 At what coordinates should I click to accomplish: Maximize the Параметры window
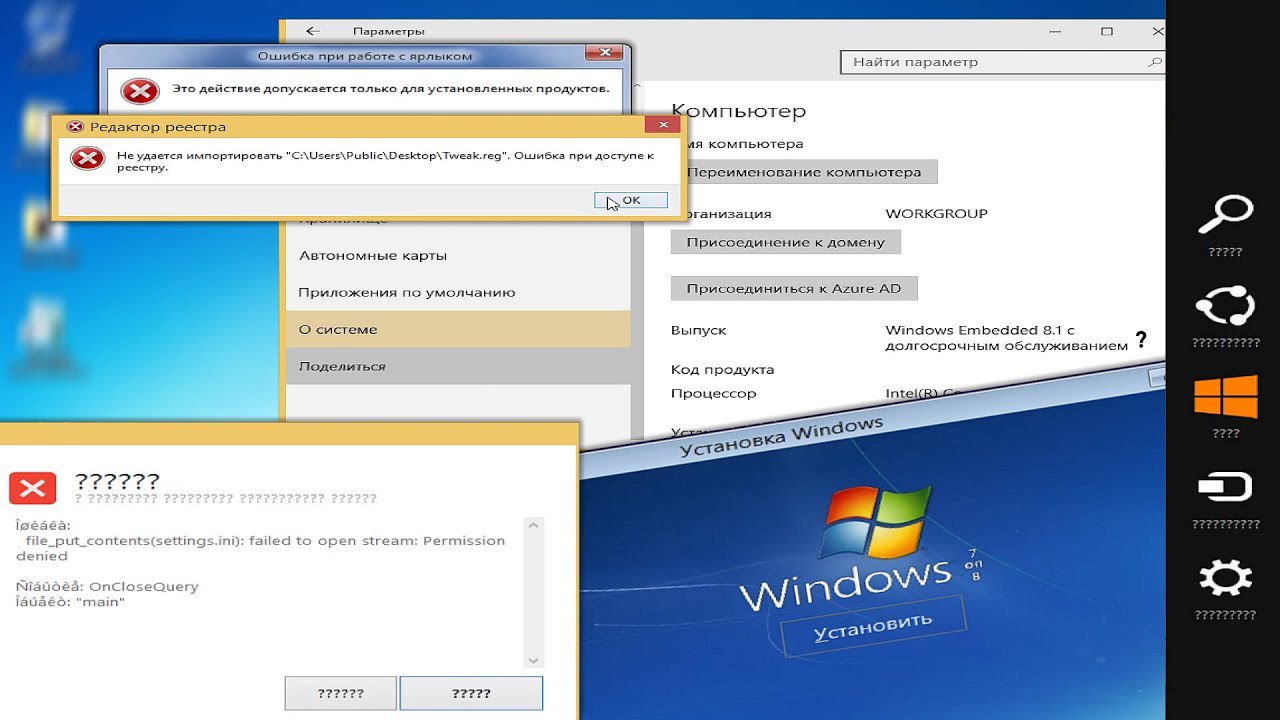(1106, 31)
